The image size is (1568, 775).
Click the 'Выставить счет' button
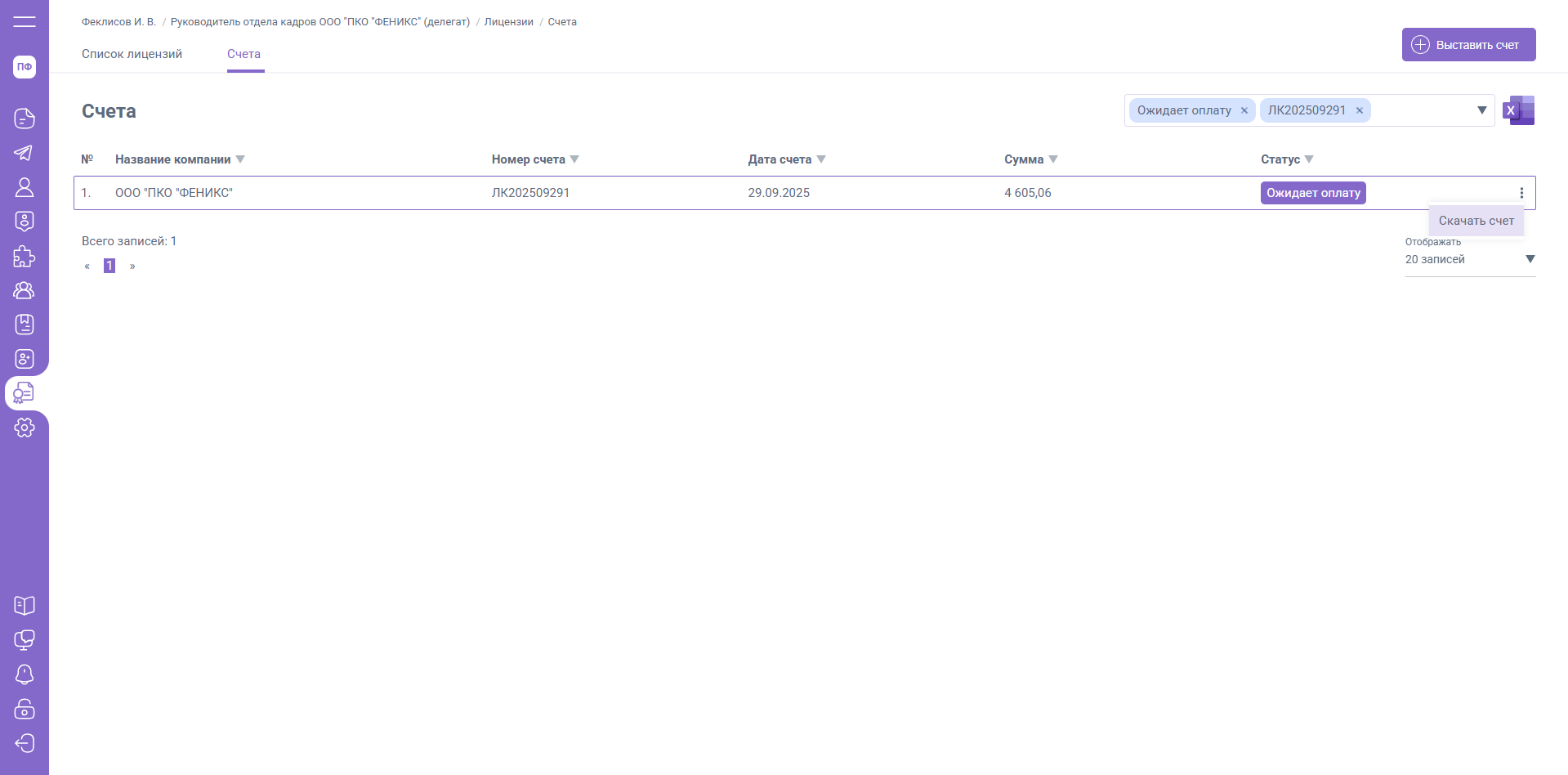tap(1468, 45)
